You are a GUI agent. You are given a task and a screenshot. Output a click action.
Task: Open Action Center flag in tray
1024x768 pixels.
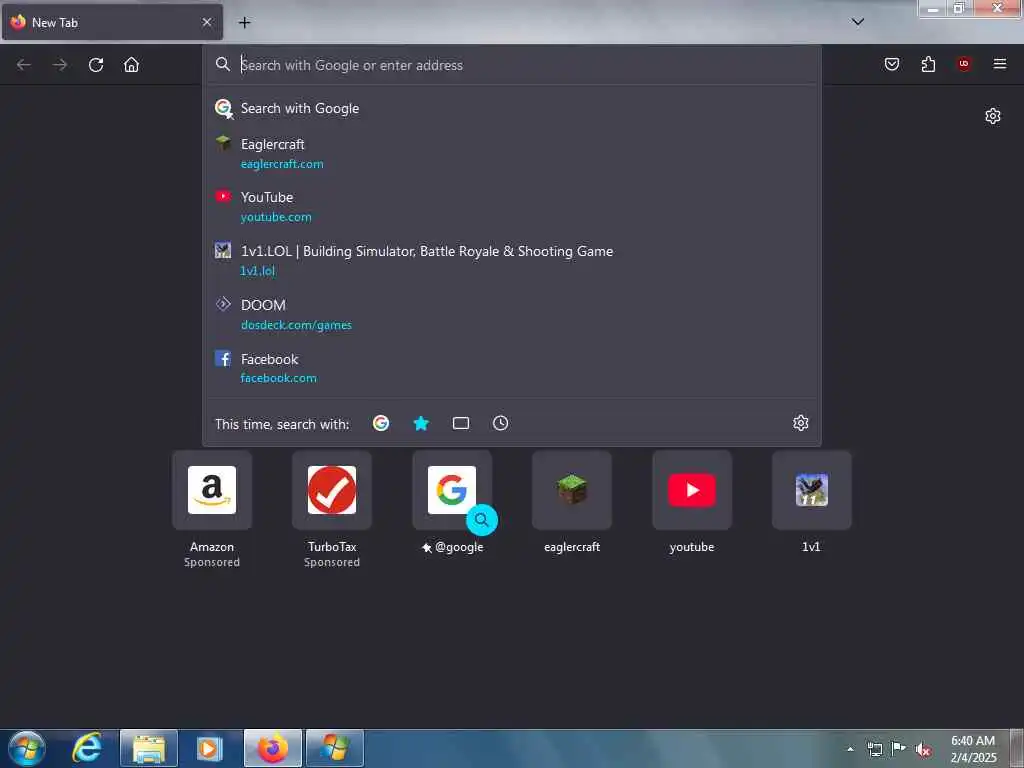[899, 749]
